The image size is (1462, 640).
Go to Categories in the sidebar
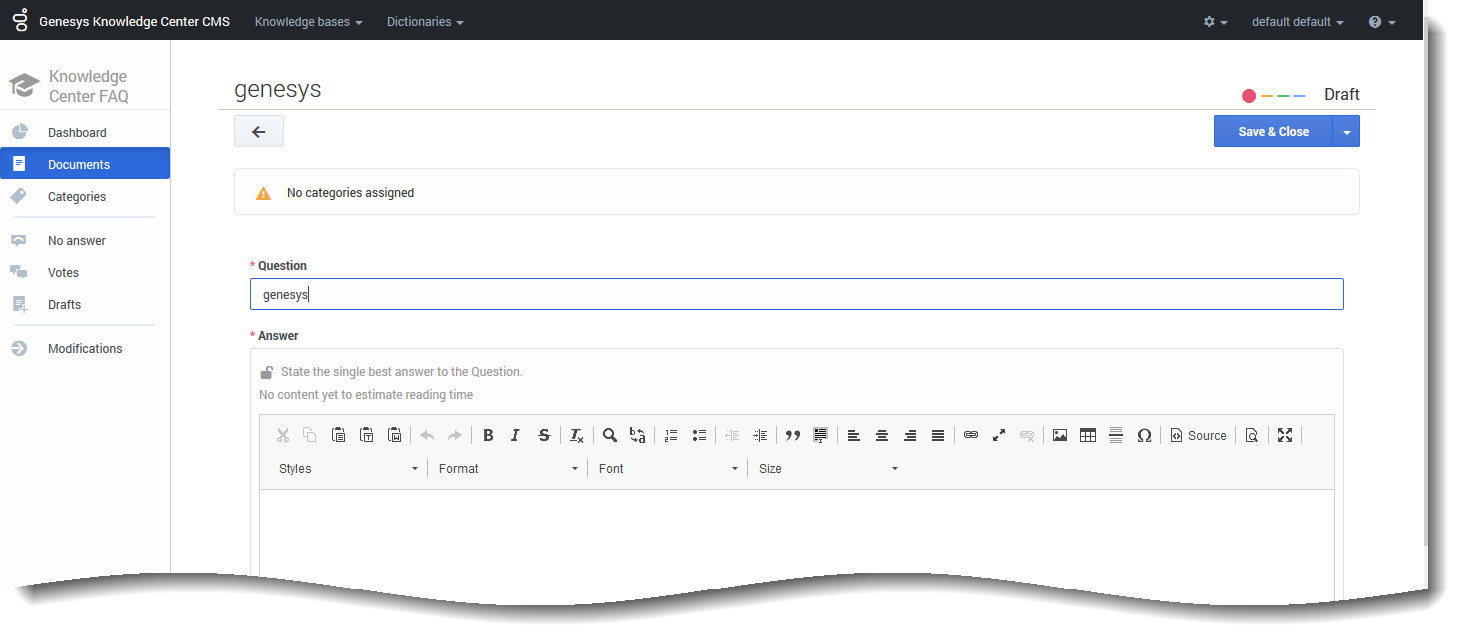77,197
